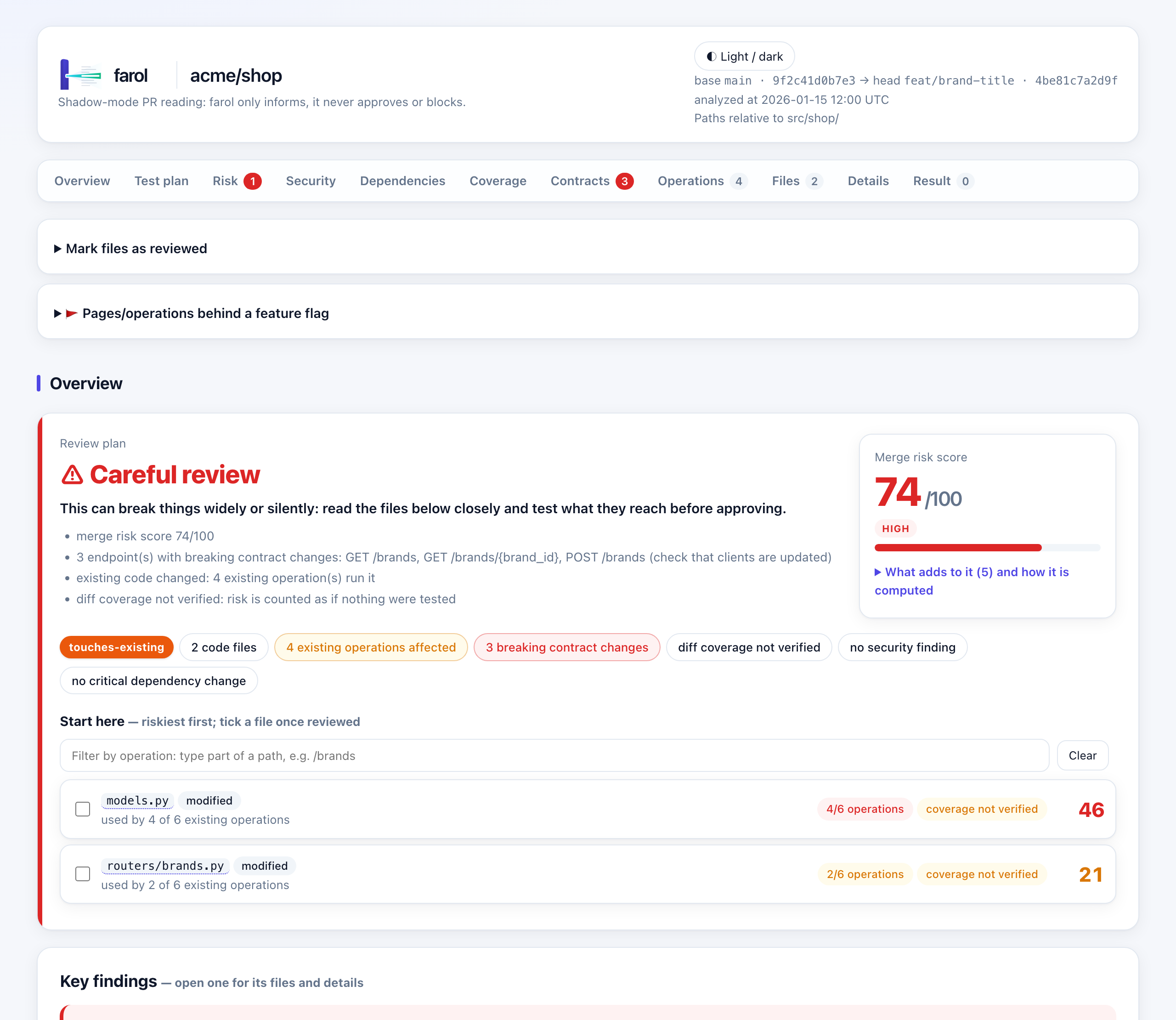Viewport: 1176px width, 1020px height.
Task: Click the no security finding pill
Action: (902, 647)
